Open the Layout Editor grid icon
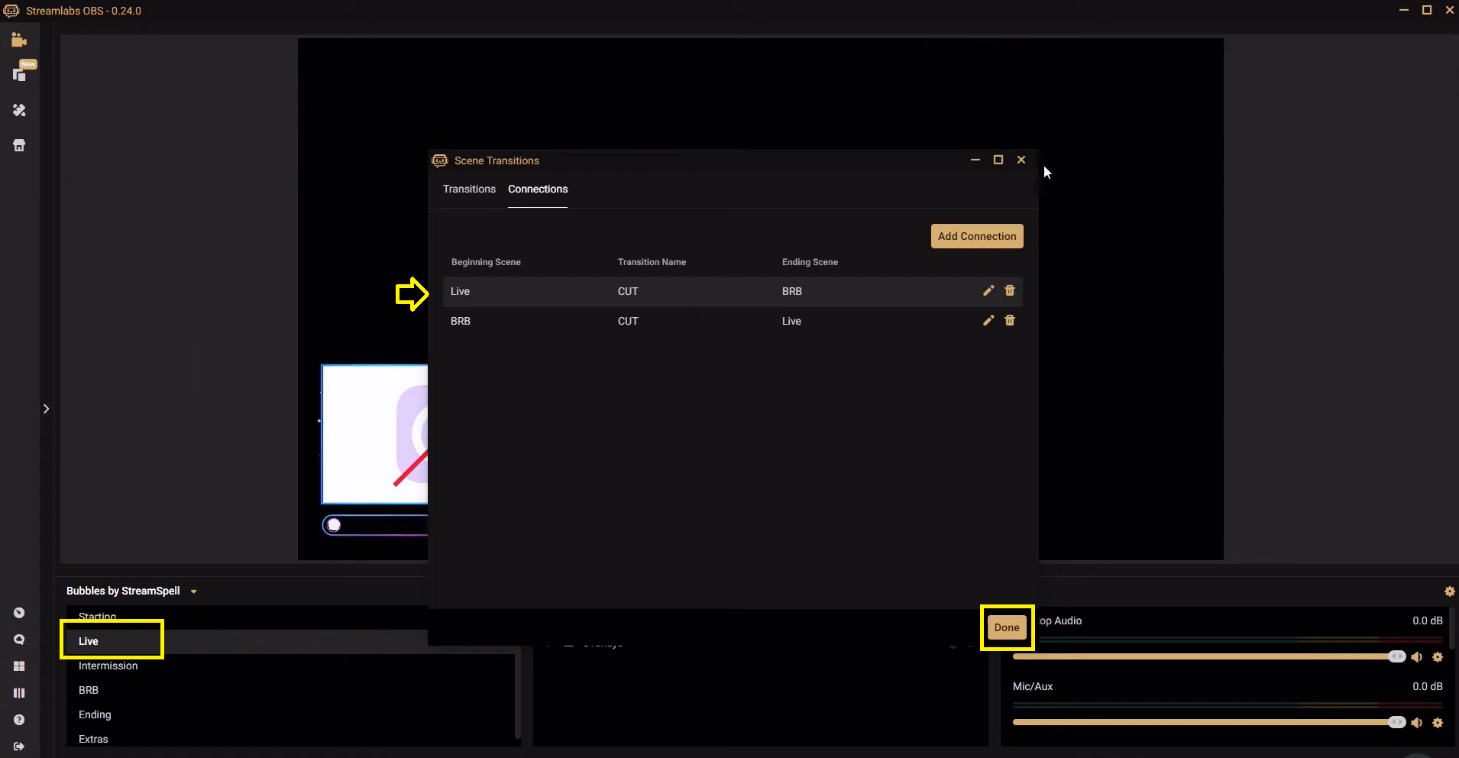Viewport: 1459px width, 758px height. point(18,666)
